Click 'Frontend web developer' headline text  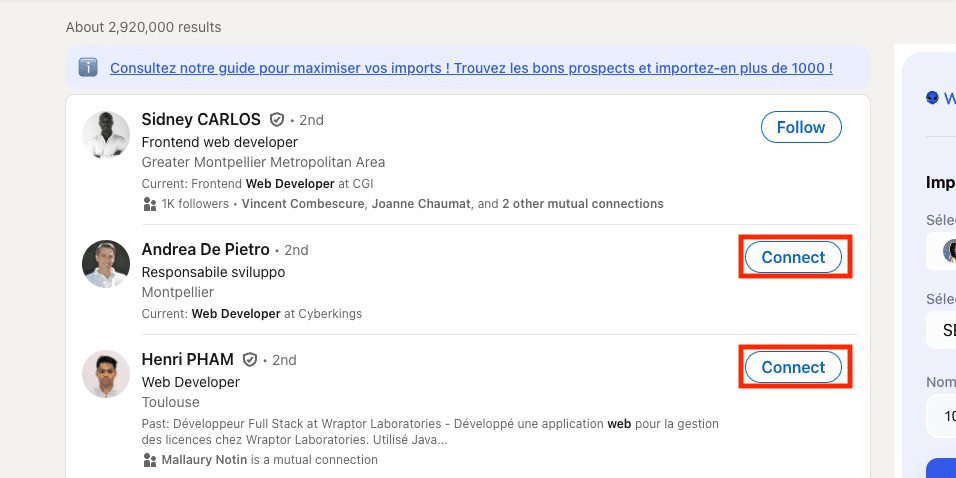coord(219,143)
